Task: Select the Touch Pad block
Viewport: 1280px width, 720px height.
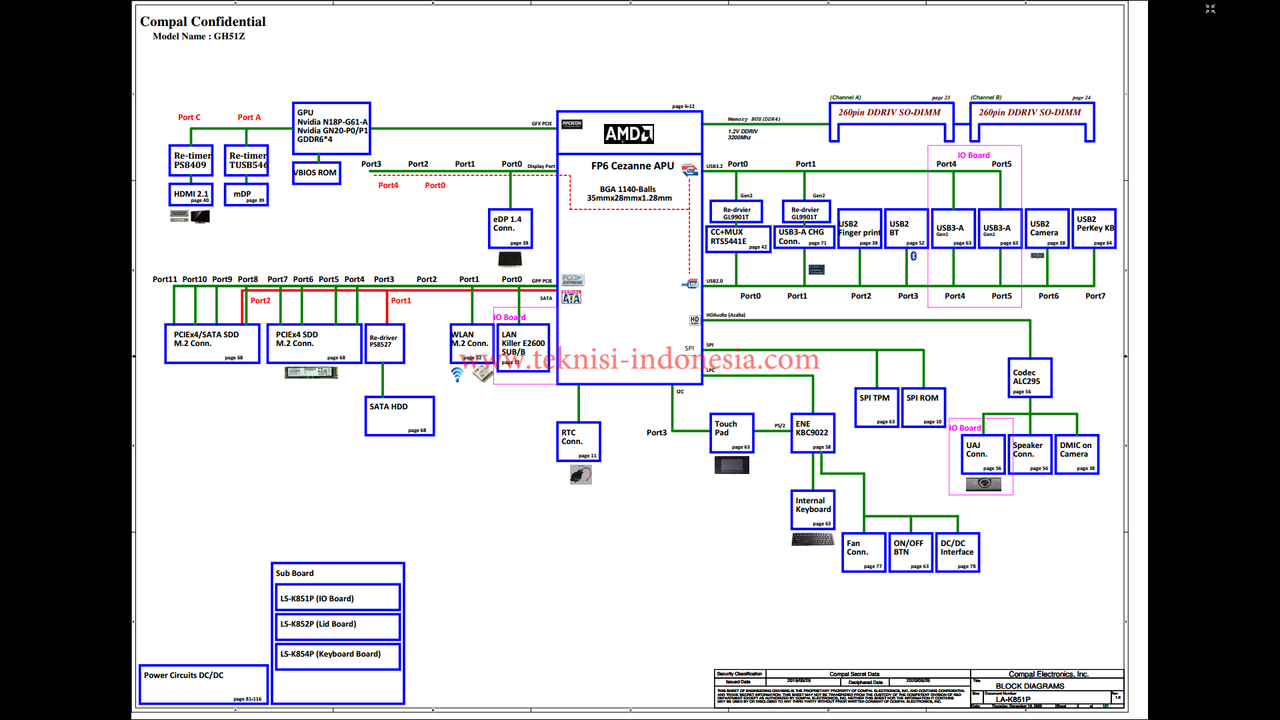Action: 732,432
